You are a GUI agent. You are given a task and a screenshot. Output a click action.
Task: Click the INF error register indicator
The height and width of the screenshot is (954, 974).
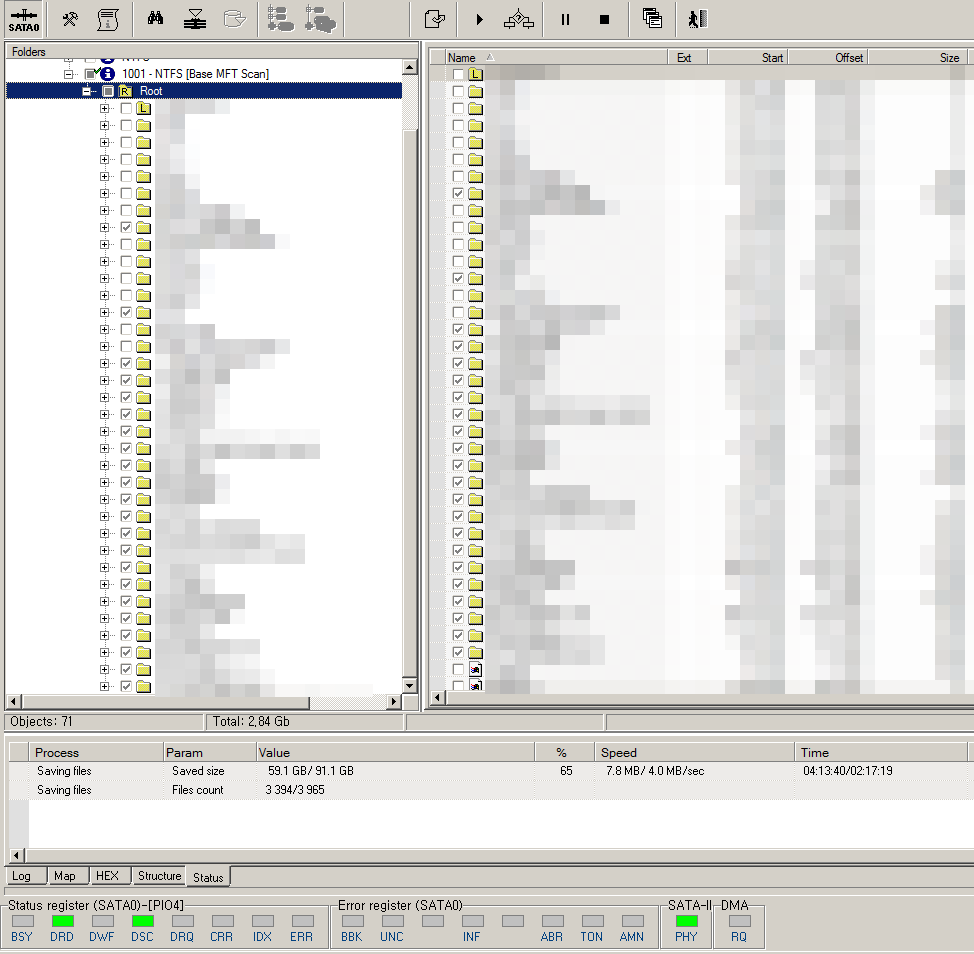coord(473,921)
